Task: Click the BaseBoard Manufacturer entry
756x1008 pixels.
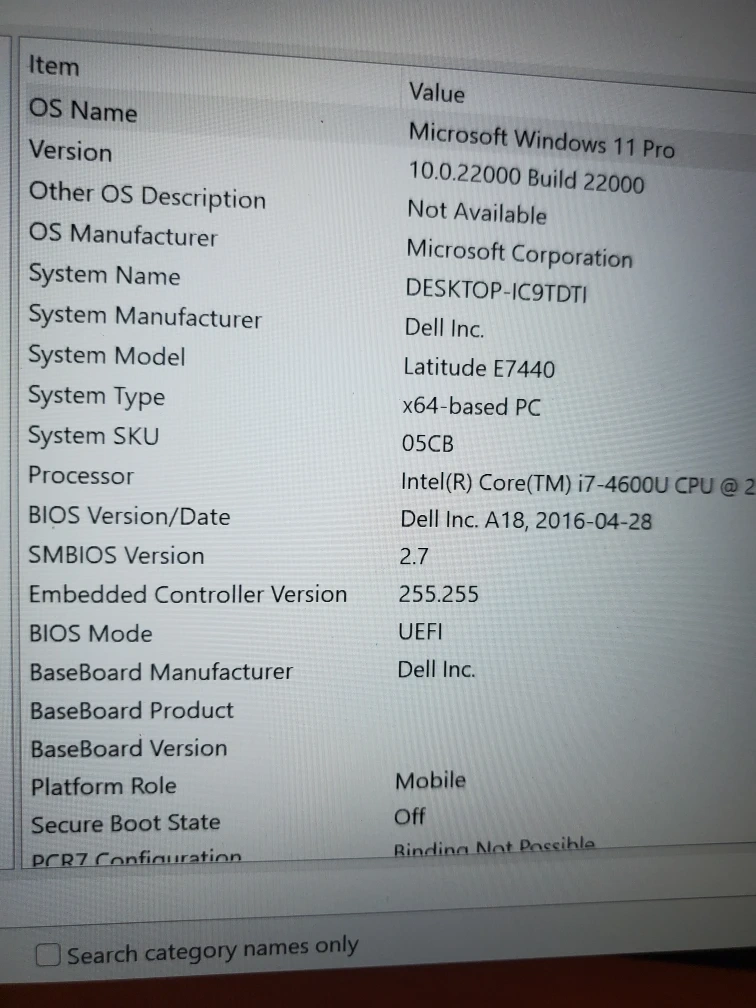Action: (161, 672)
